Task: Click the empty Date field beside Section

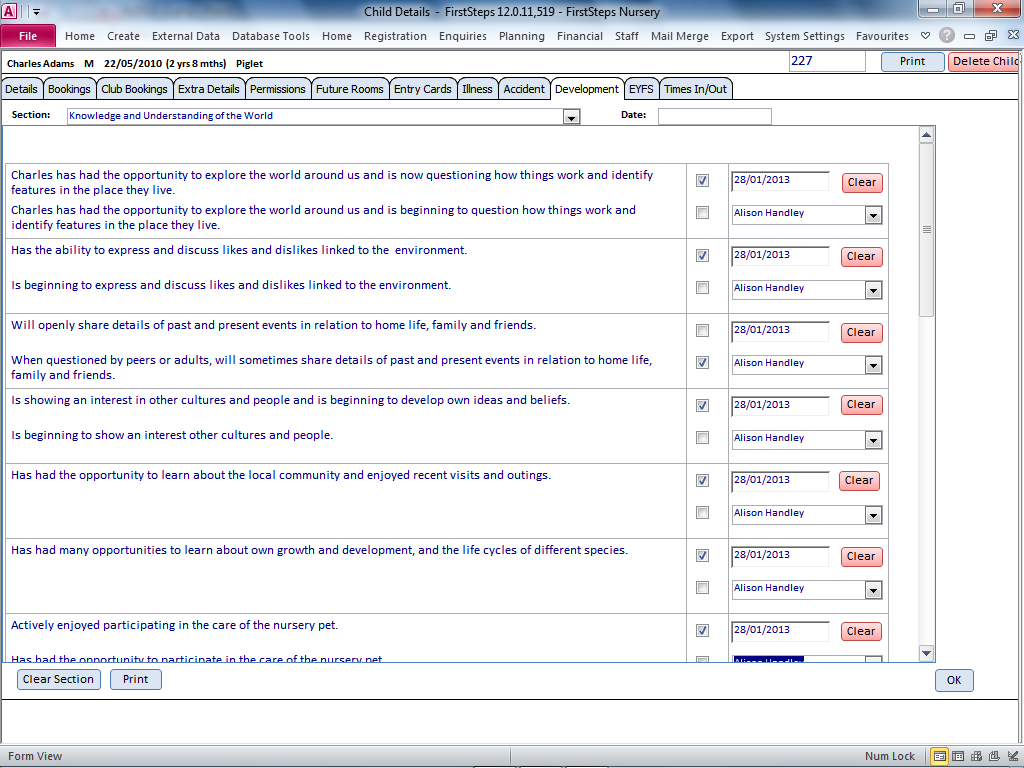Action: [714, 116]
